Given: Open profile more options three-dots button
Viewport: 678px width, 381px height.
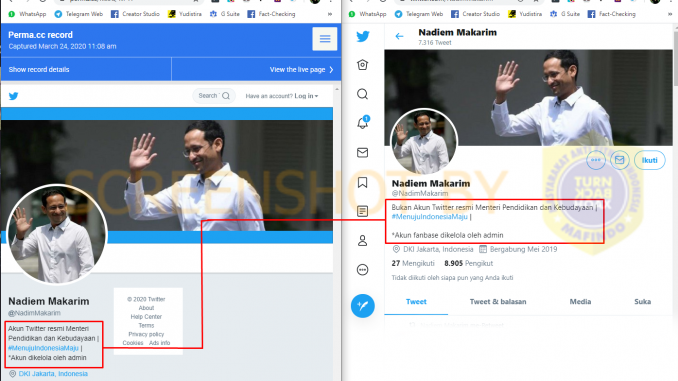Looking at the screenshot, I should point(595,160).
